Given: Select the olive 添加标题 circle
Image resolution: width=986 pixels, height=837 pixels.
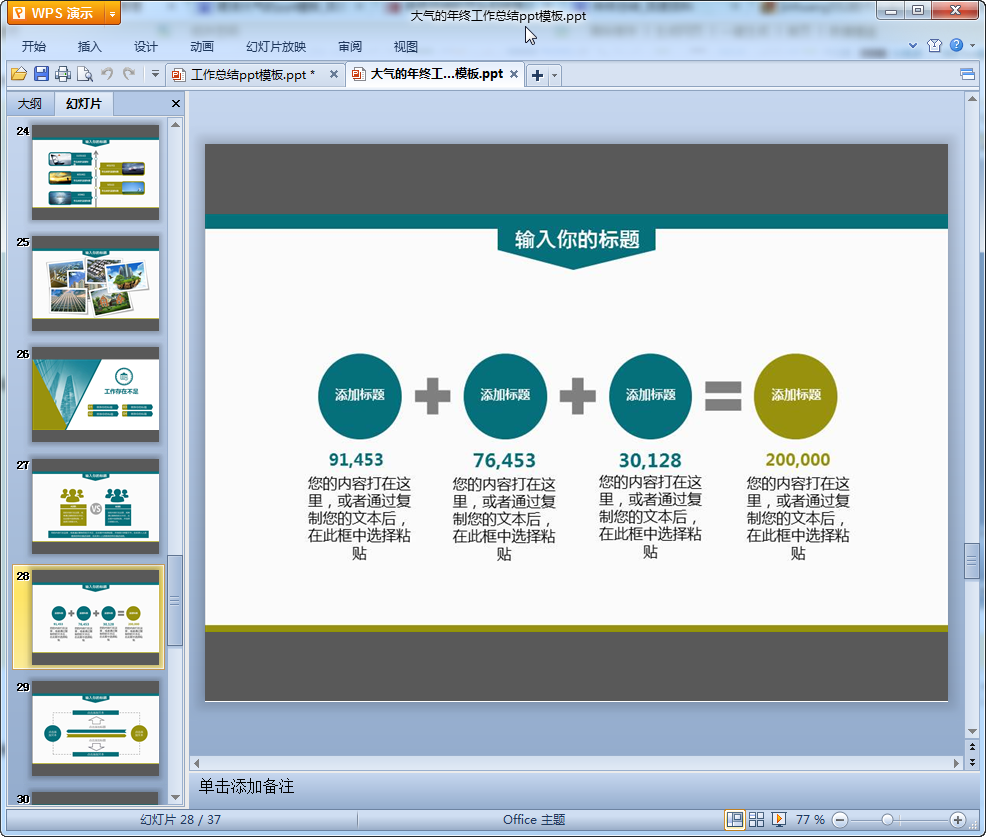Looking at the screenshot, I should coord(795,396).
